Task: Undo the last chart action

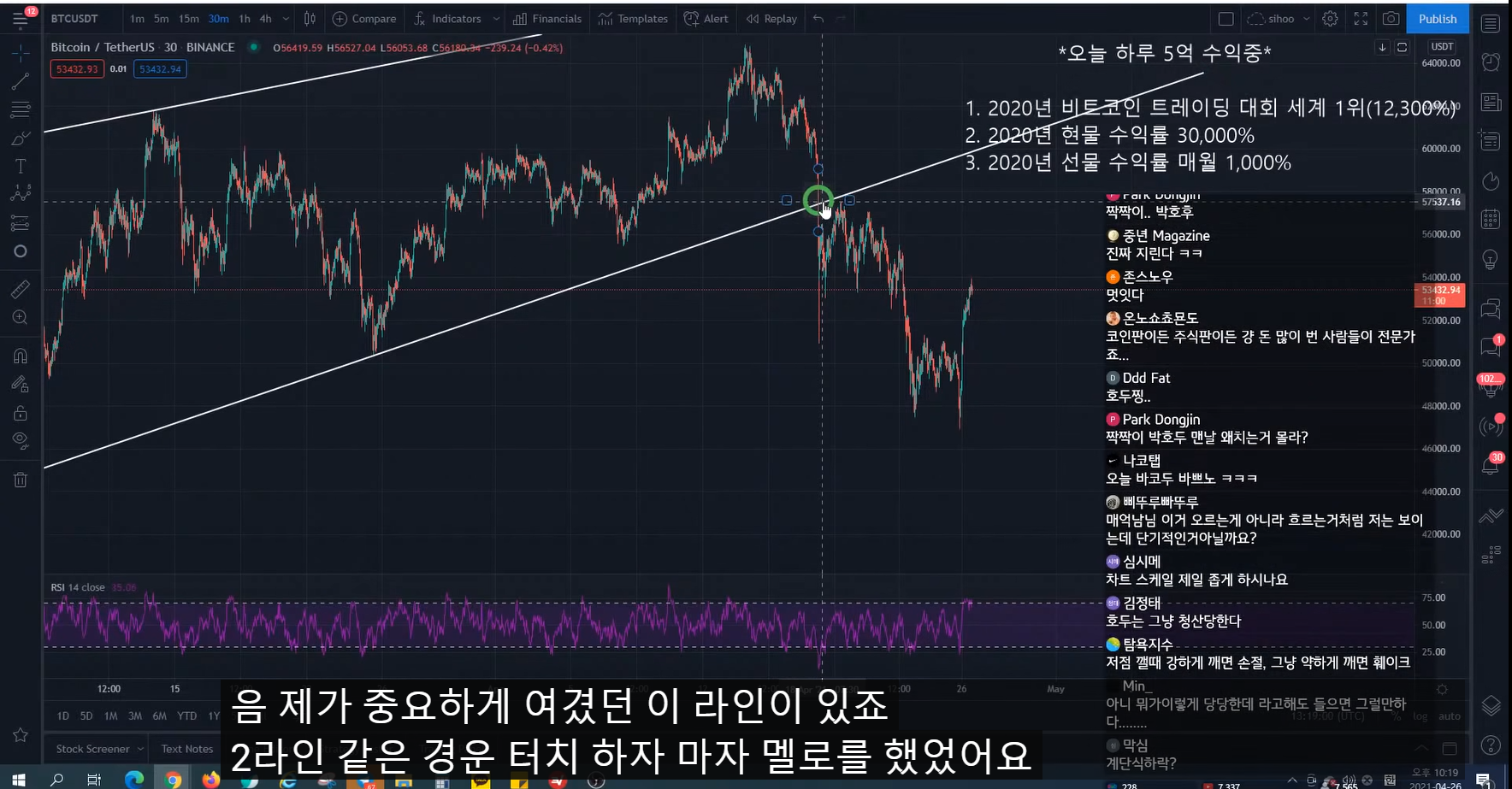Action: (x=818, y=19)
